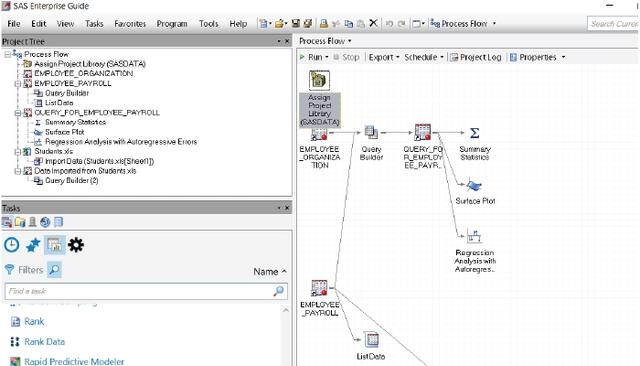Change the Name sort order

click(x=270, y=271)
